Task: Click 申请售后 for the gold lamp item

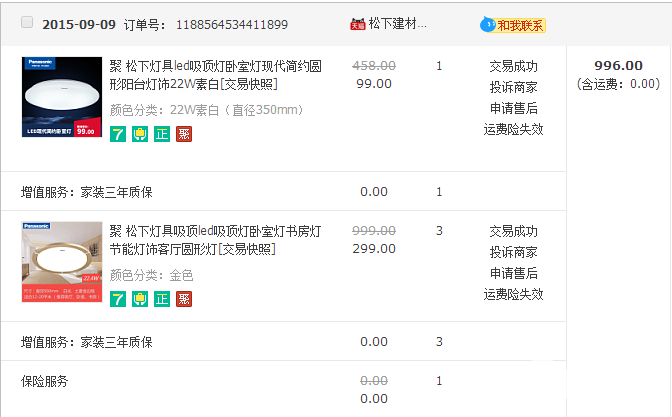Action: [513, 273]
